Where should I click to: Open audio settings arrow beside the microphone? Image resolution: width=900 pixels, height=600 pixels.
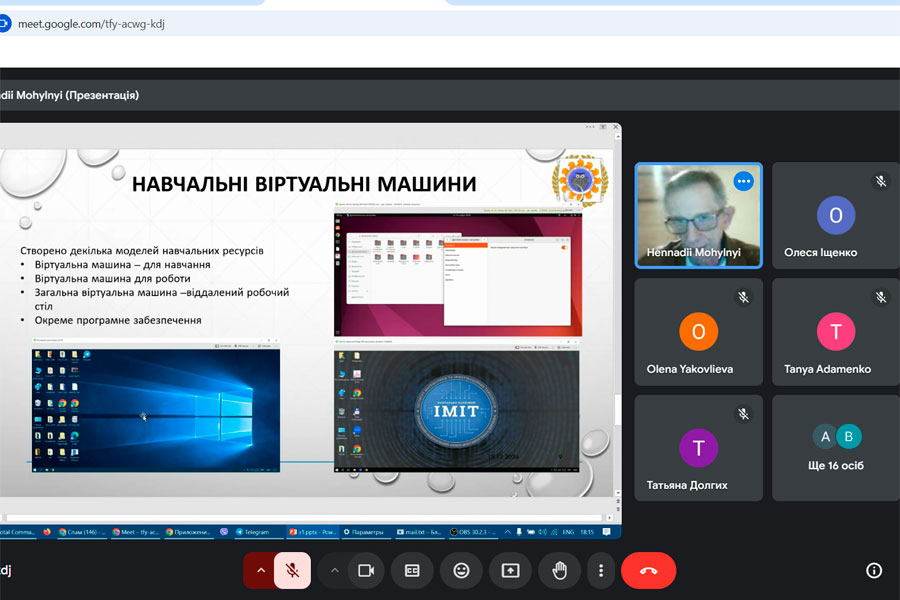pos(261,570)
